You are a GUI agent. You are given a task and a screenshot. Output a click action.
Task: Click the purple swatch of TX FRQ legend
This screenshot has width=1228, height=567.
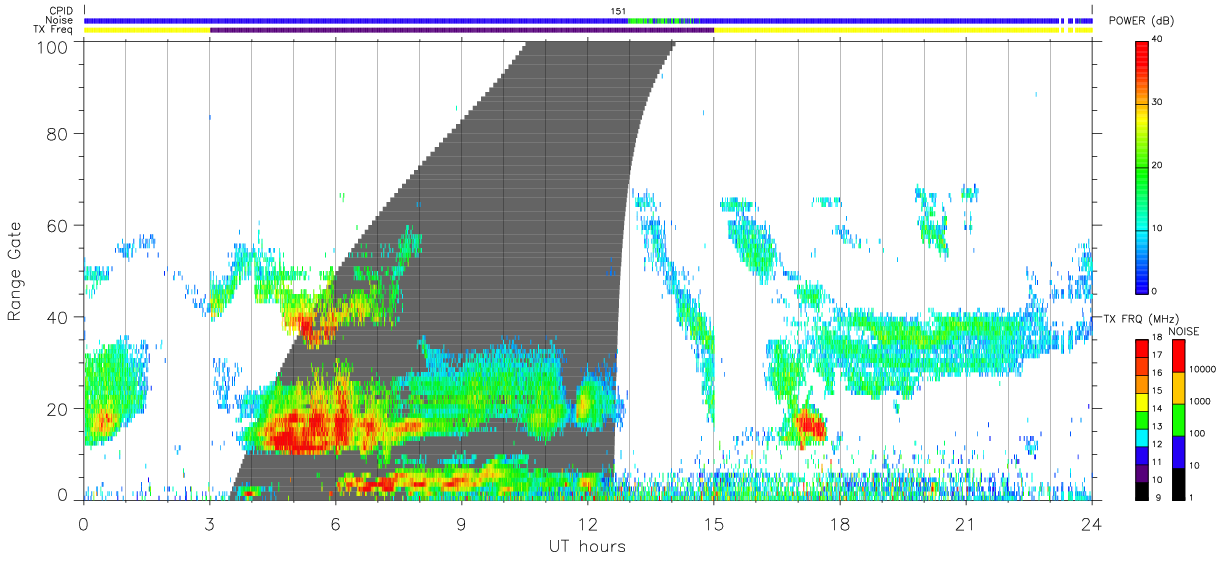(x=1142, y=473)
